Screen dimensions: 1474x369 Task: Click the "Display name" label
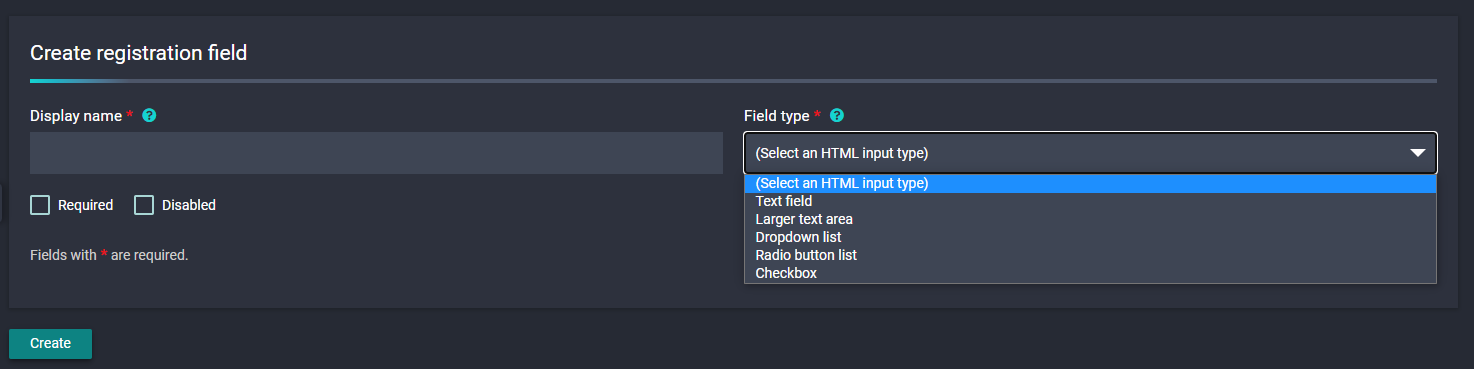click(x=76, y=116)
